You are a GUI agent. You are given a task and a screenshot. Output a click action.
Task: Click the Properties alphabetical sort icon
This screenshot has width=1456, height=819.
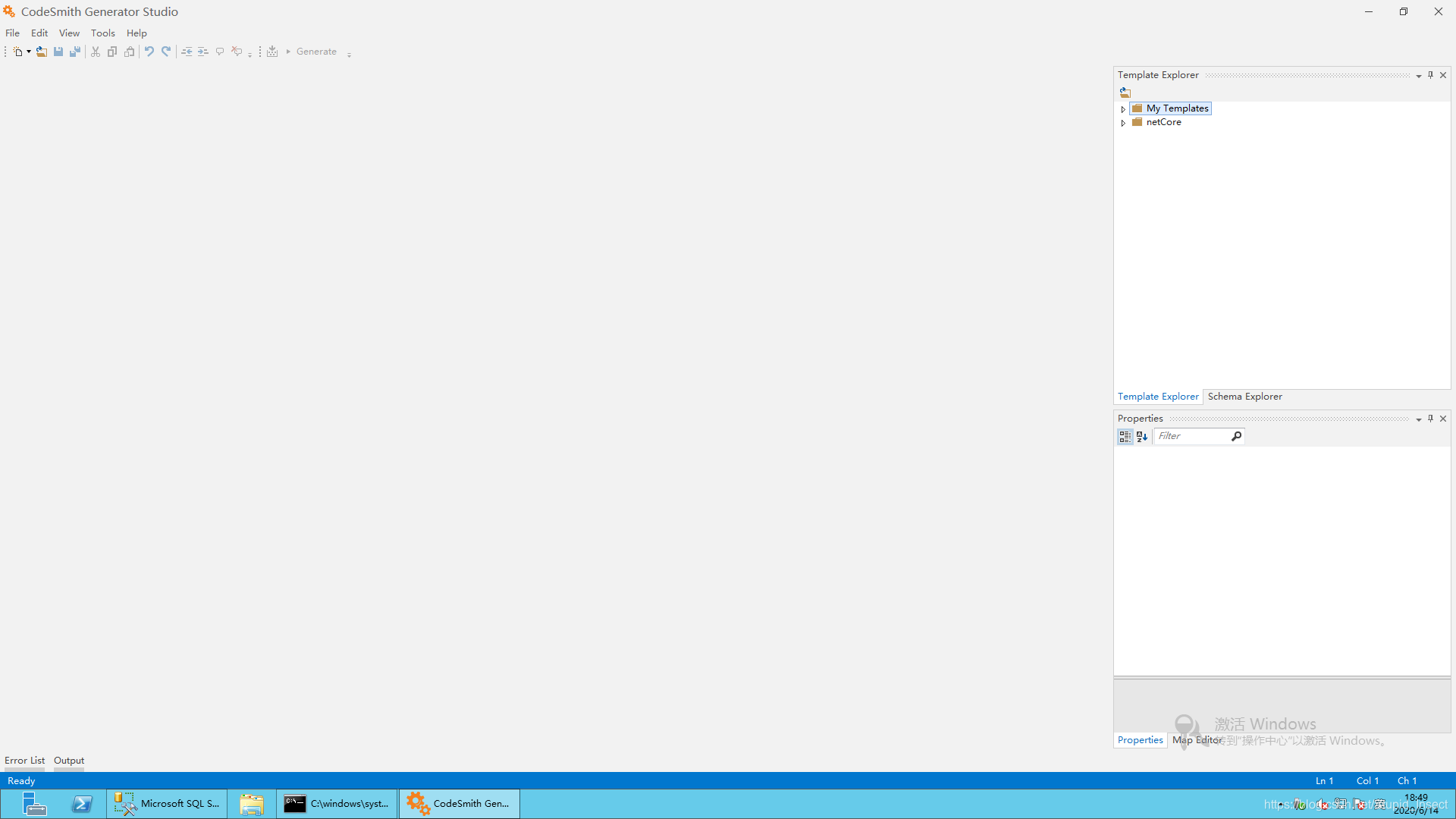1142,435
